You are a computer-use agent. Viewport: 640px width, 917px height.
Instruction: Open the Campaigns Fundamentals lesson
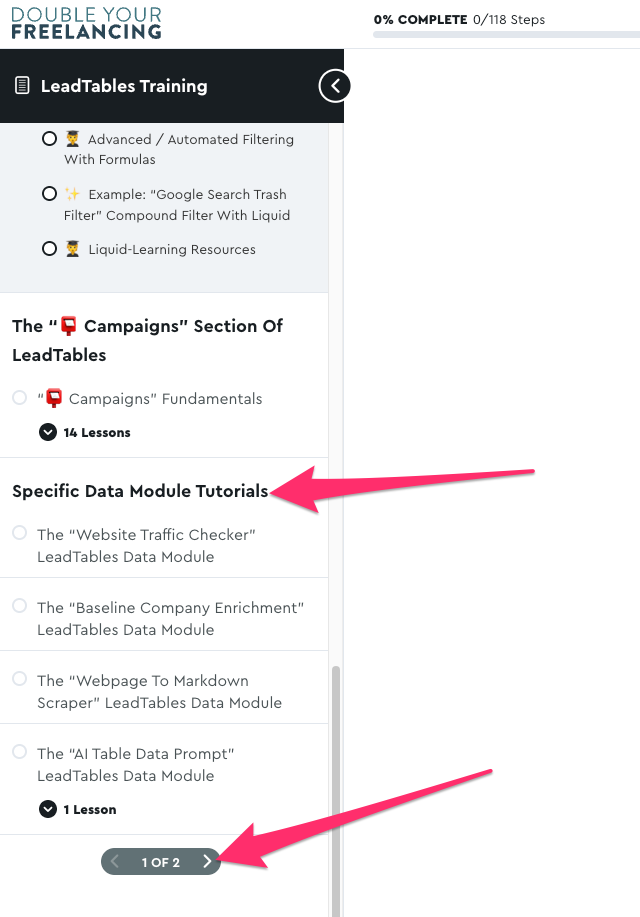point(149,398)
